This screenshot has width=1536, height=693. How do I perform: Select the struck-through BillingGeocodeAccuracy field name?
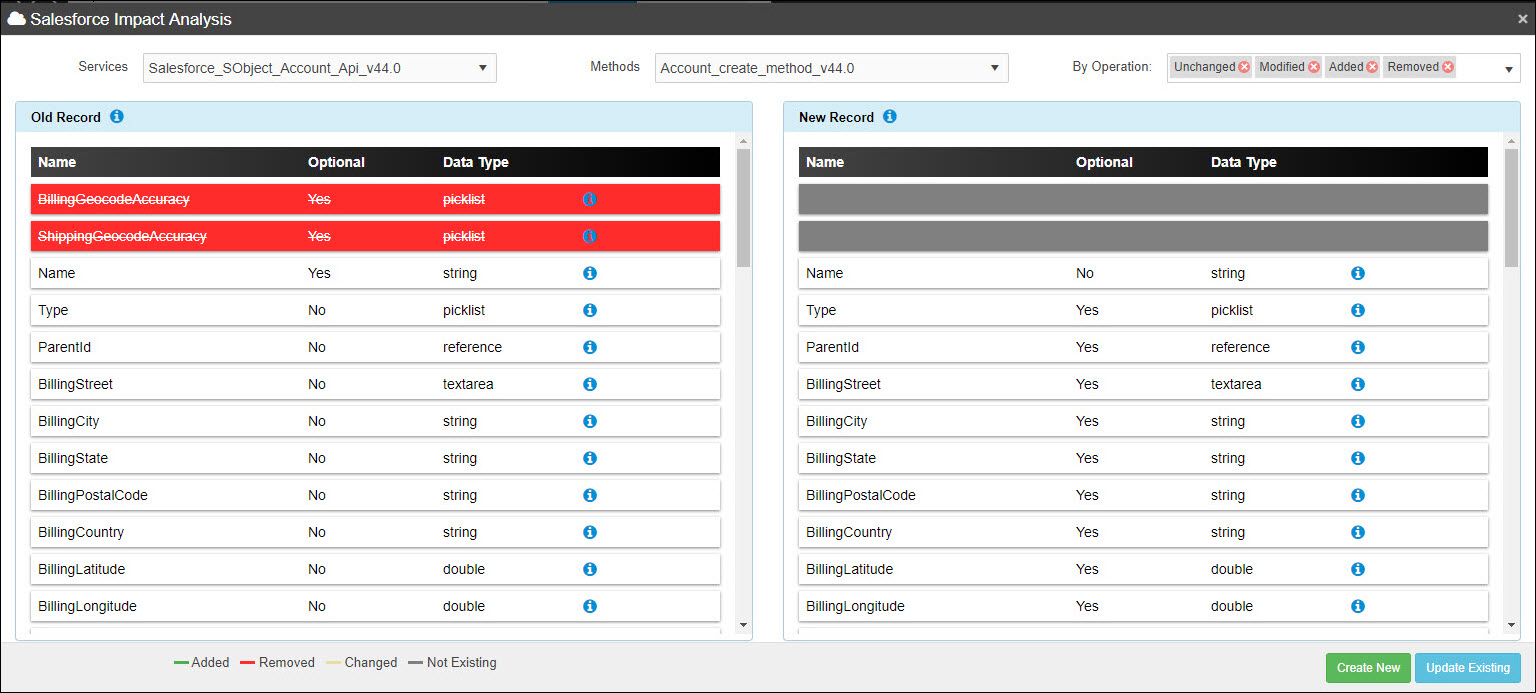[x=114, y=199]
